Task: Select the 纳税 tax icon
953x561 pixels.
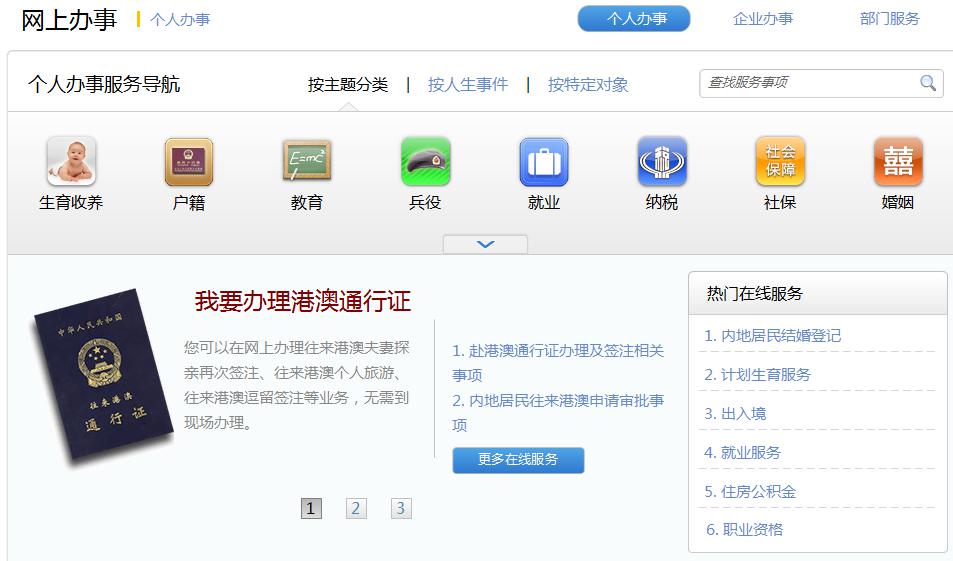Action: 662,162
